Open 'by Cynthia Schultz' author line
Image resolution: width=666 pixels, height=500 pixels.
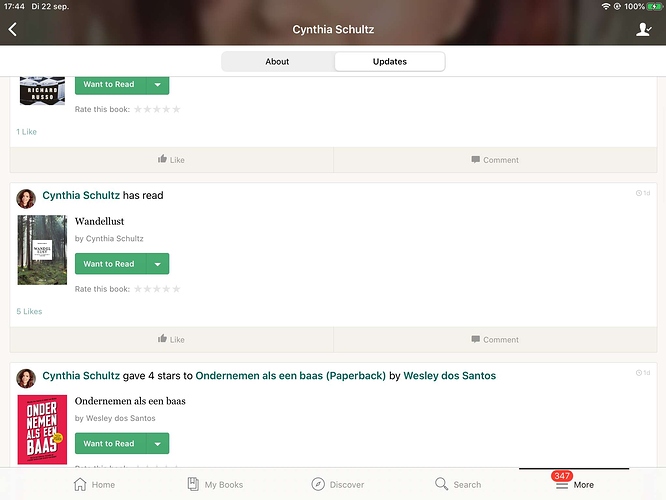(x=109, y=238)
